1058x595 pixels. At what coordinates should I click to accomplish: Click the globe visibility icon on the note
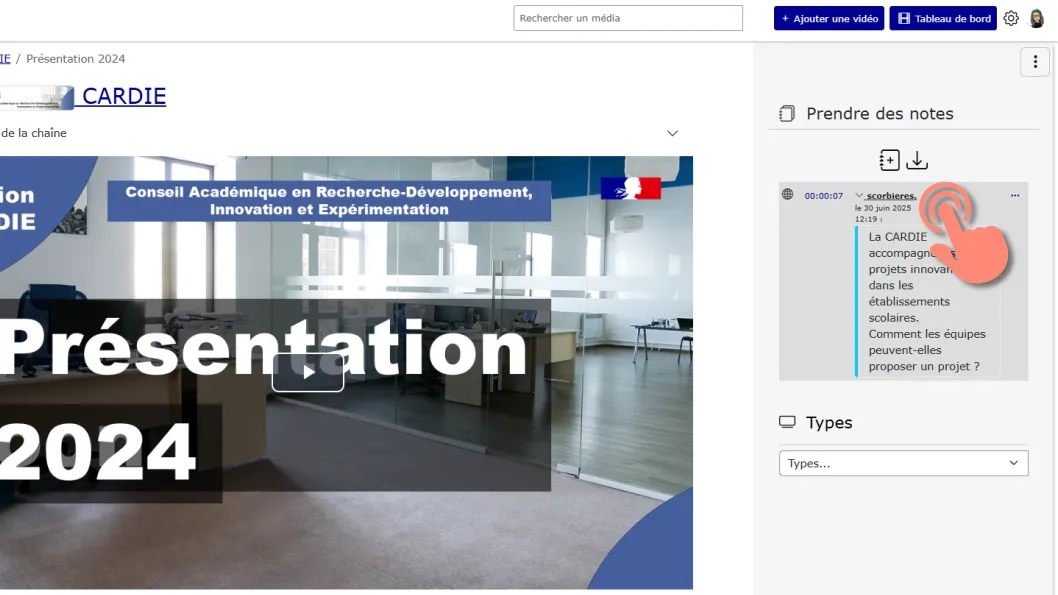pyautogui.click(x=787, y=194)
